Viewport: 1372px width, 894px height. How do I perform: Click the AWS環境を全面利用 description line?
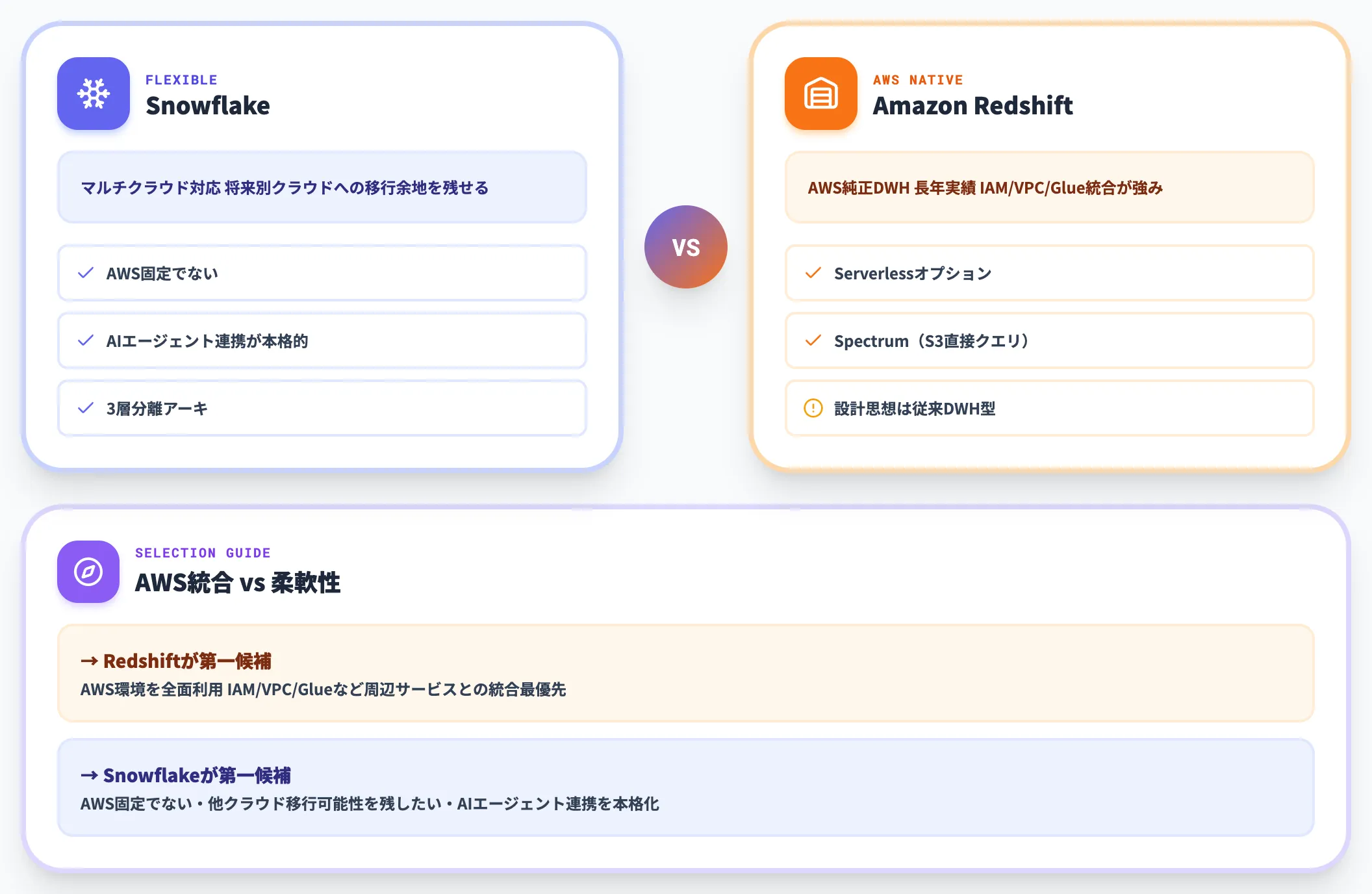coord(324,689)
